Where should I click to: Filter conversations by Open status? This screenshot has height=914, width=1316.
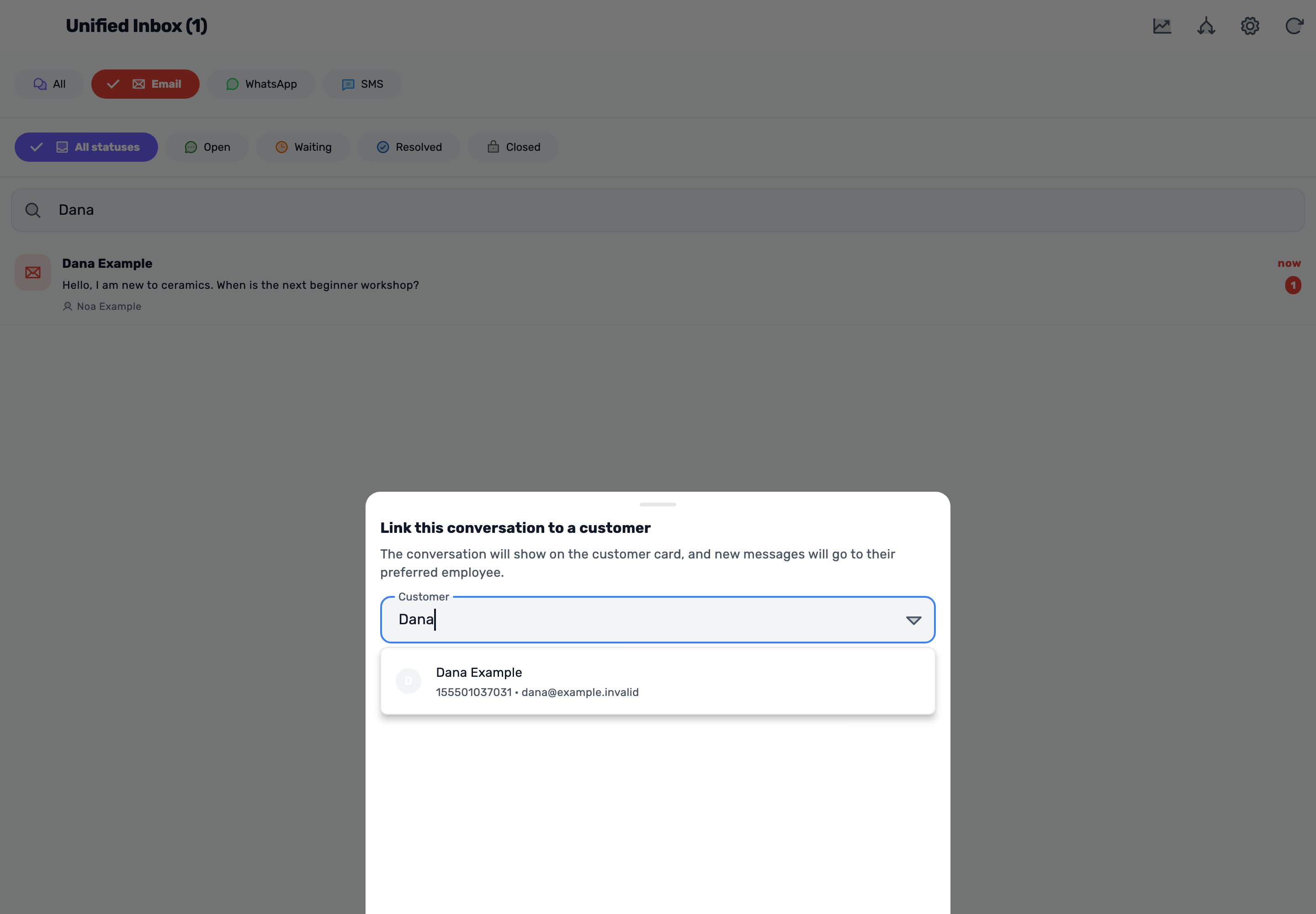tap(207, 147)
